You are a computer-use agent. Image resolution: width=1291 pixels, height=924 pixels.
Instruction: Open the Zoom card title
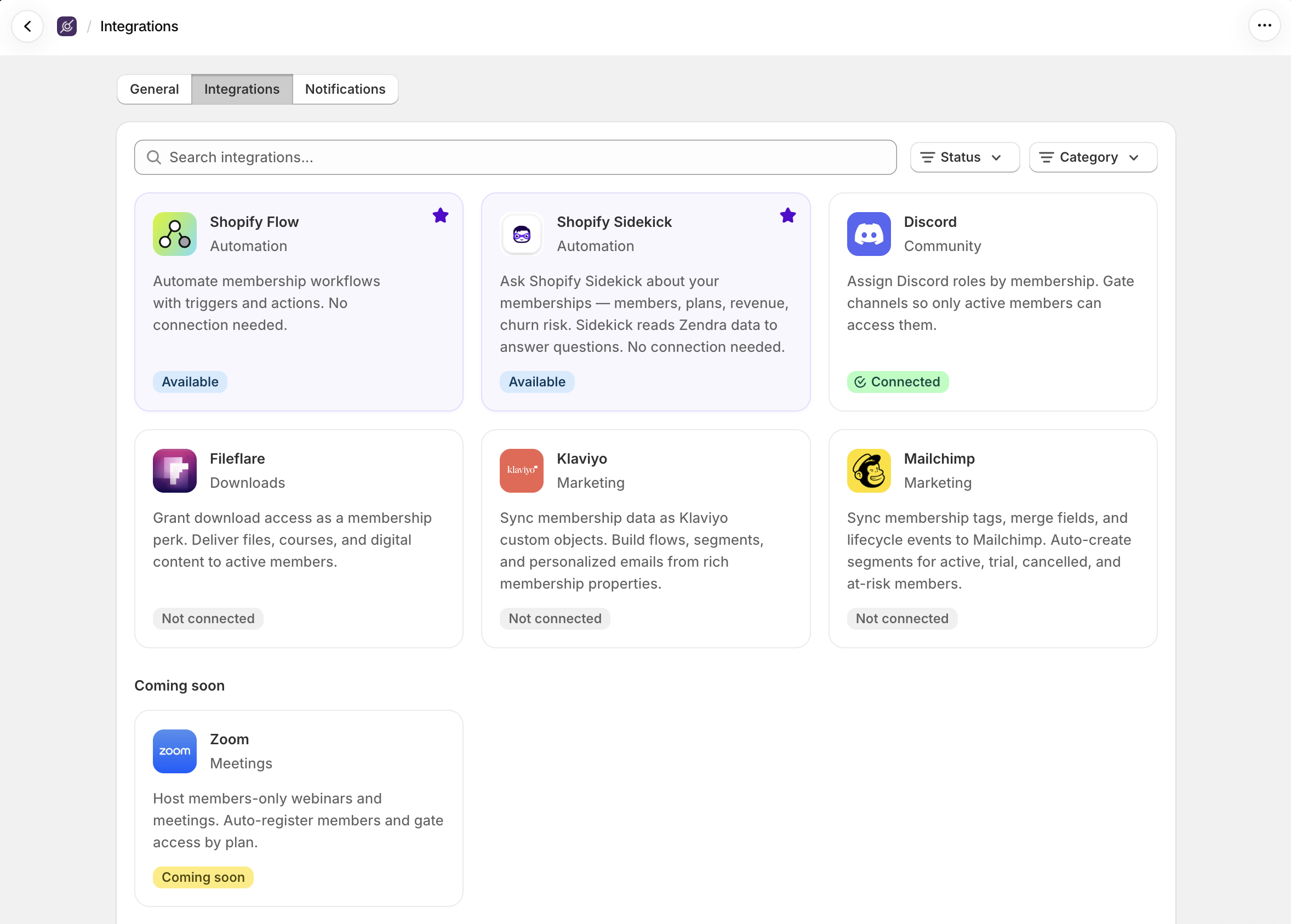pyautogui.click(x=229, y=739)
